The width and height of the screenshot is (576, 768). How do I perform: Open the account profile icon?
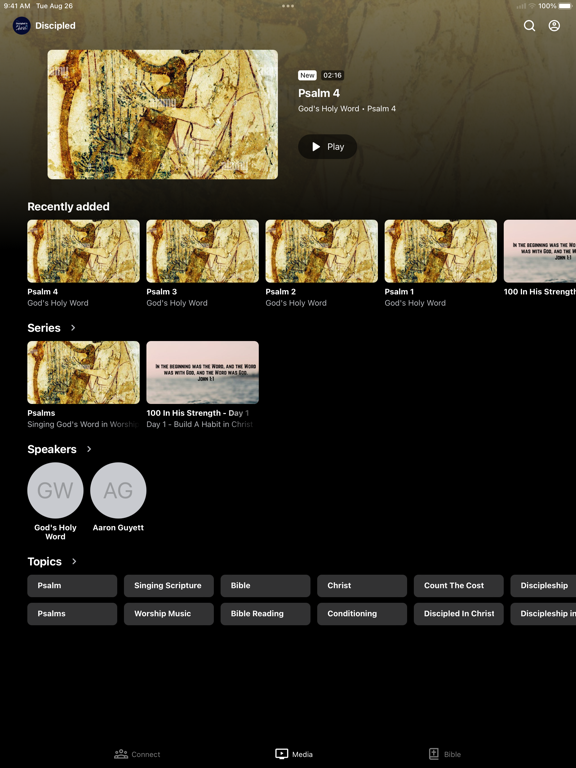(554, 25)
